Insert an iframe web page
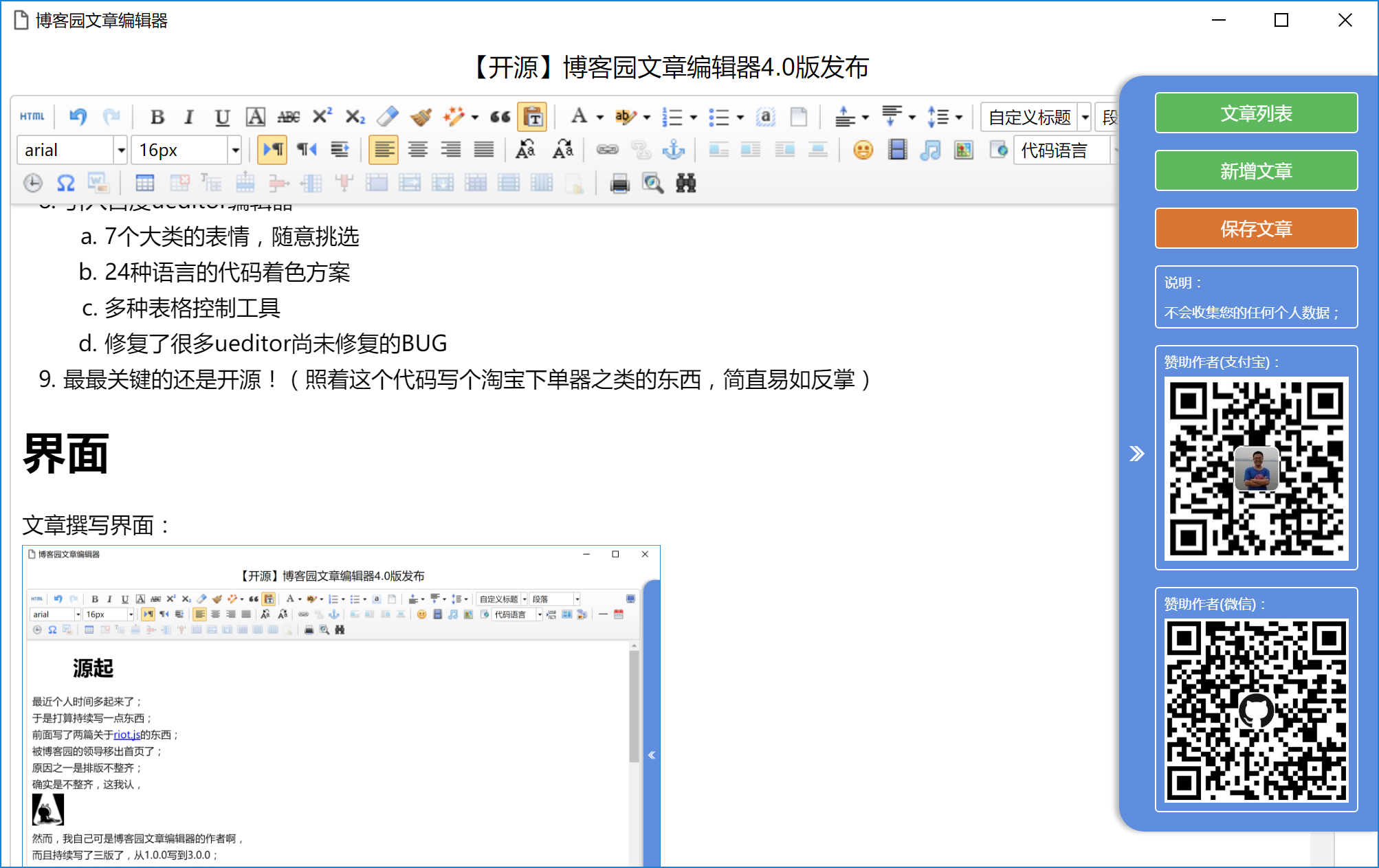The width and height of the screenshot is (1379, 868). (x=998, y=149)
